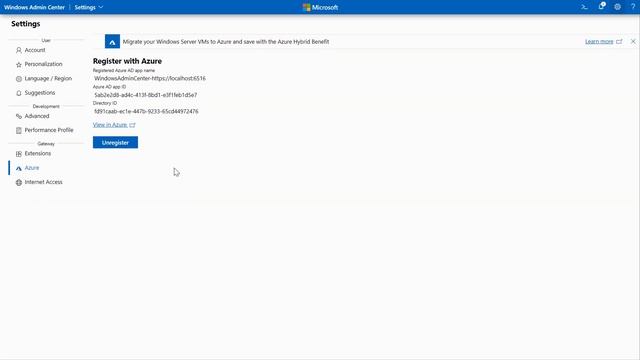Viewport: 640px width, 360px height.
Task: Click the Azure sidebar icon
Action: [19, 168]
